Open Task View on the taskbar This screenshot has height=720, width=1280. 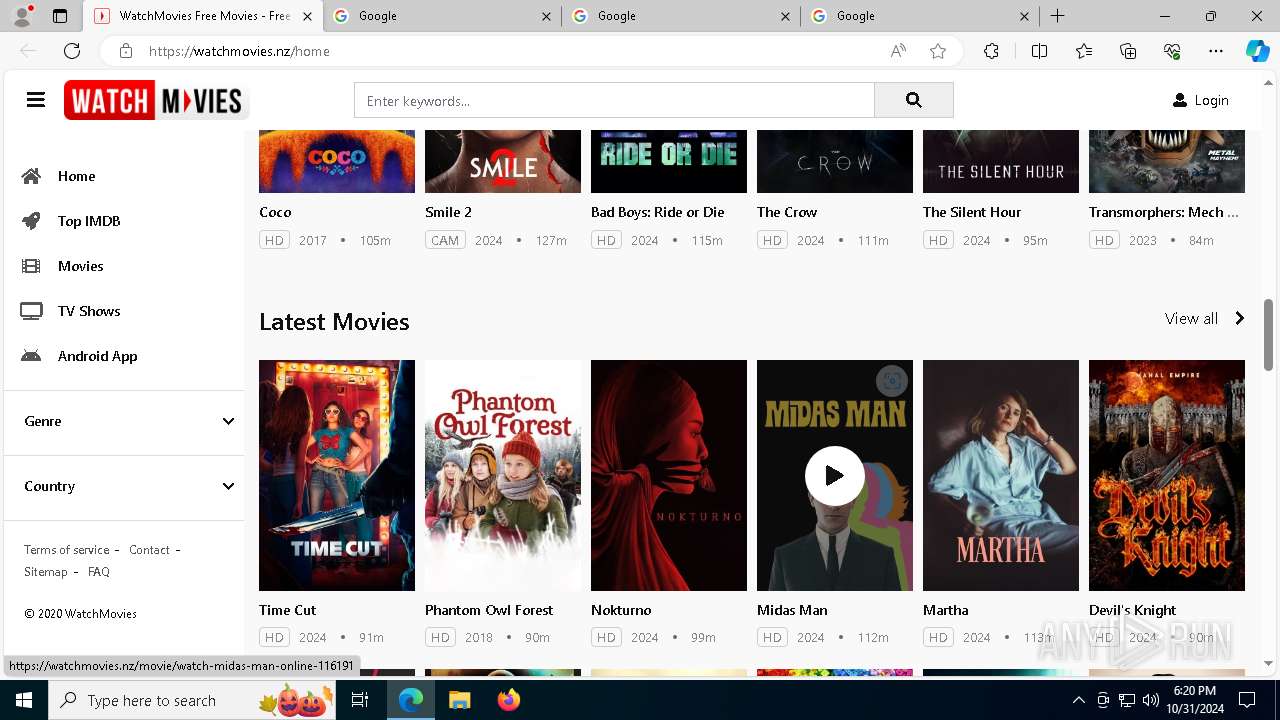360,700
